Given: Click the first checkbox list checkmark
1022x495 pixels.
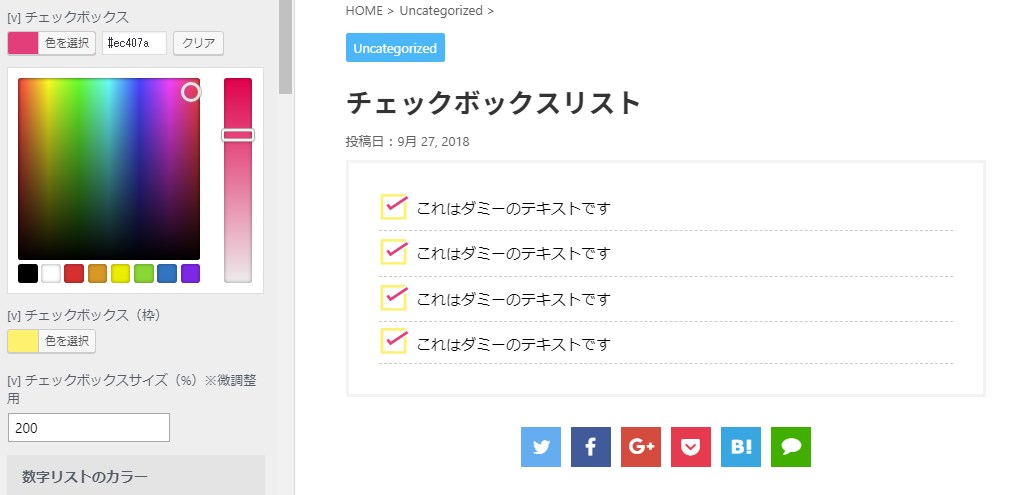Looking at the screenshot, I should [394, 206].
